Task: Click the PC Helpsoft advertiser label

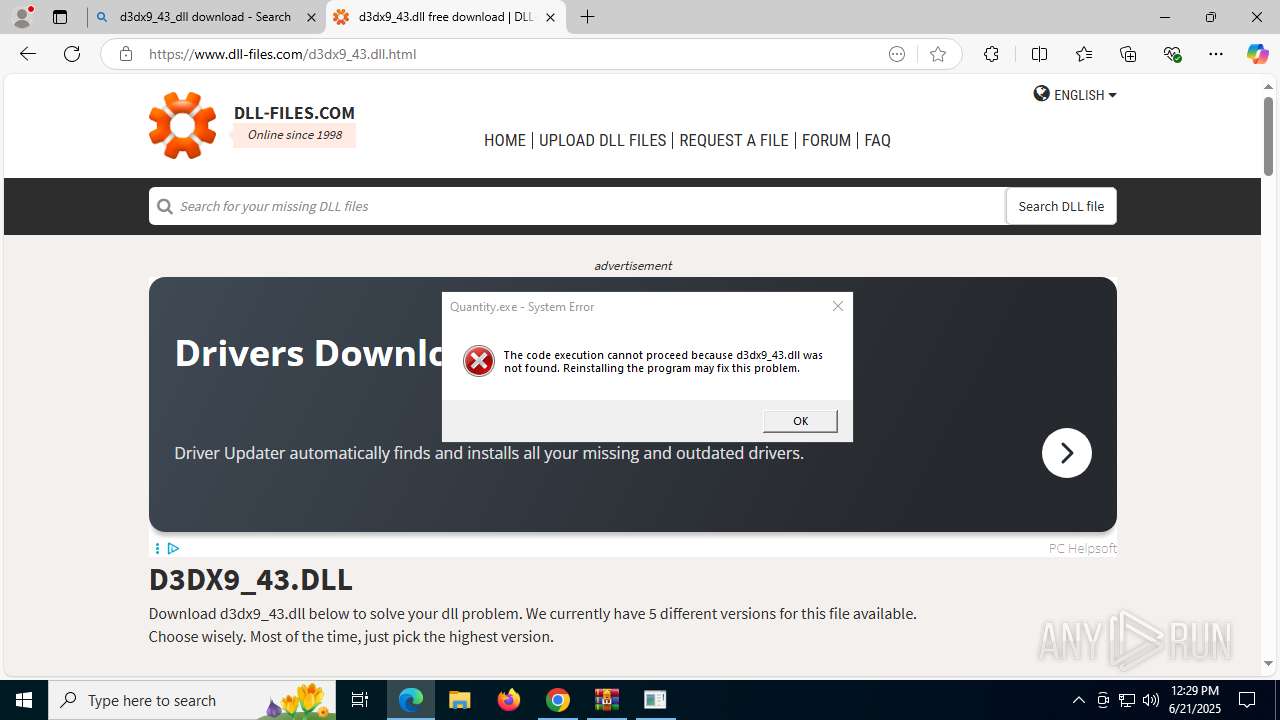Action: [1082, 548]
